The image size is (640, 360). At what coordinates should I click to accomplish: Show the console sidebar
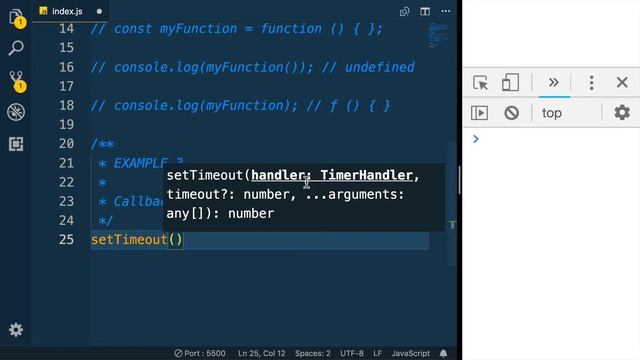[x=479, y=113]
